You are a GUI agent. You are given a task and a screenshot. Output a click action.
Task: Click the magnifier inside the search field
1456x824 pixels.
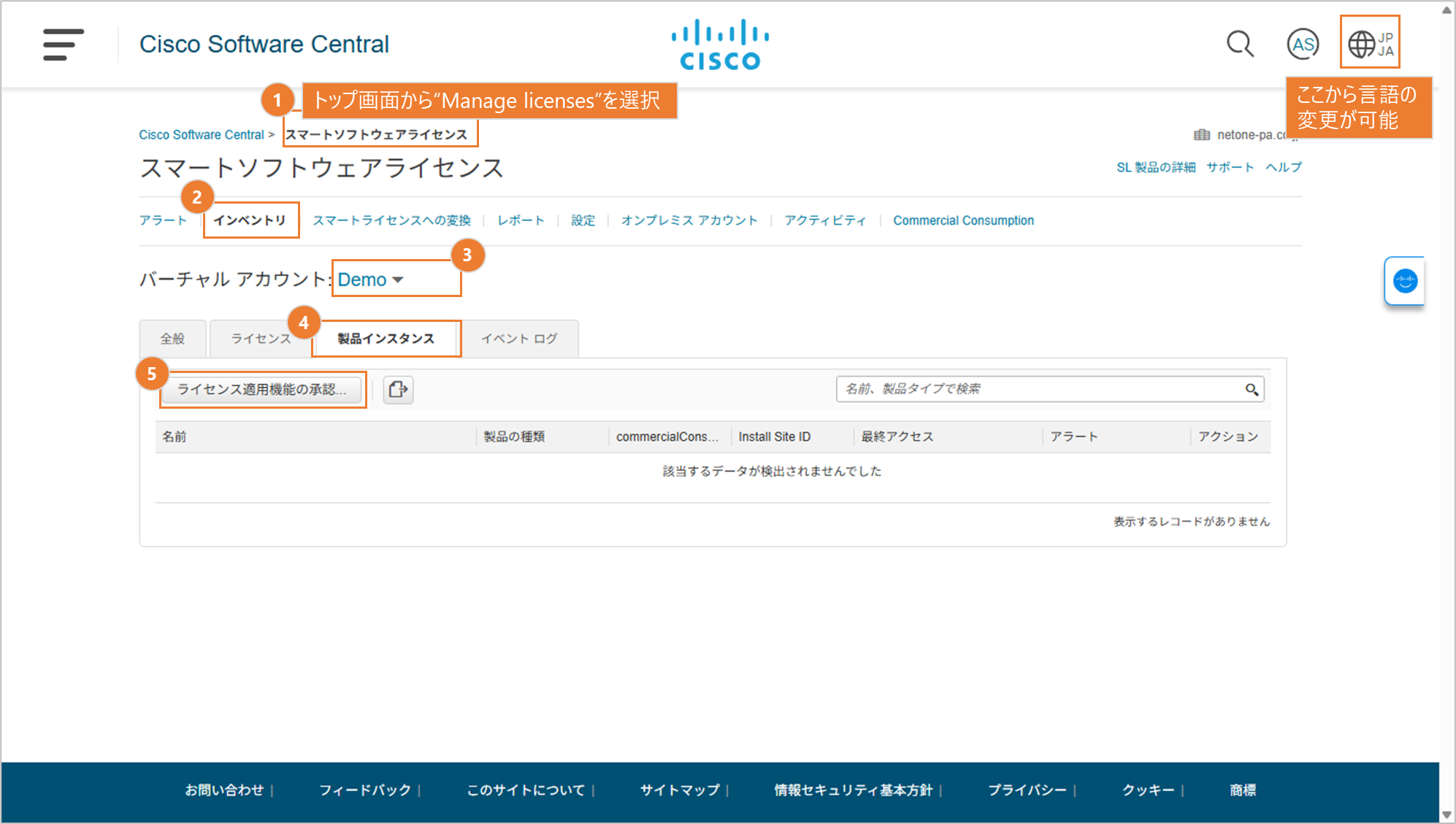point(1252,390)
